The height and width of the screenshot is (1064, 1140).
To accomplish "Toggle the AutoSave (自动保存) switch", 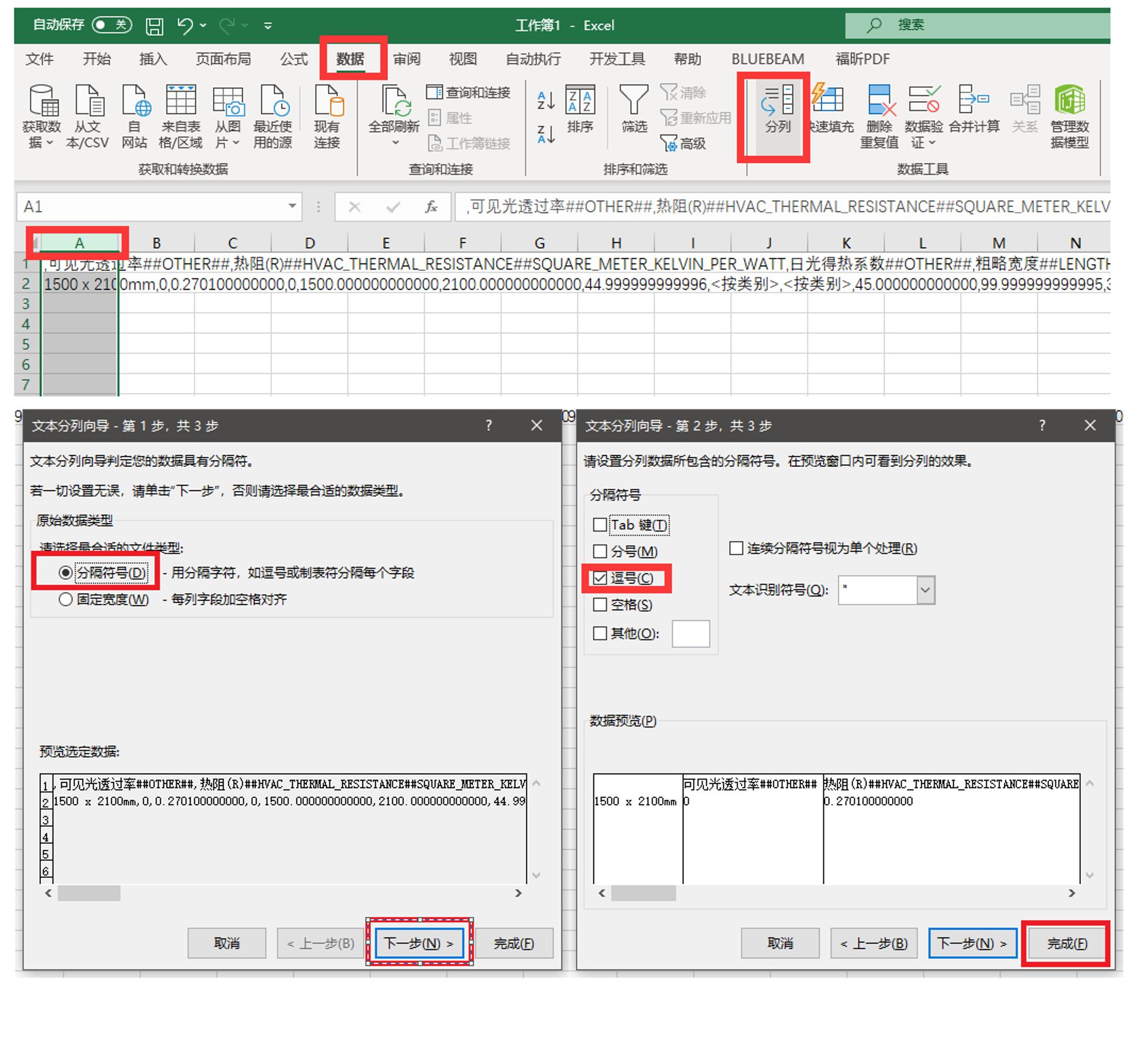I will pos(111,25).
